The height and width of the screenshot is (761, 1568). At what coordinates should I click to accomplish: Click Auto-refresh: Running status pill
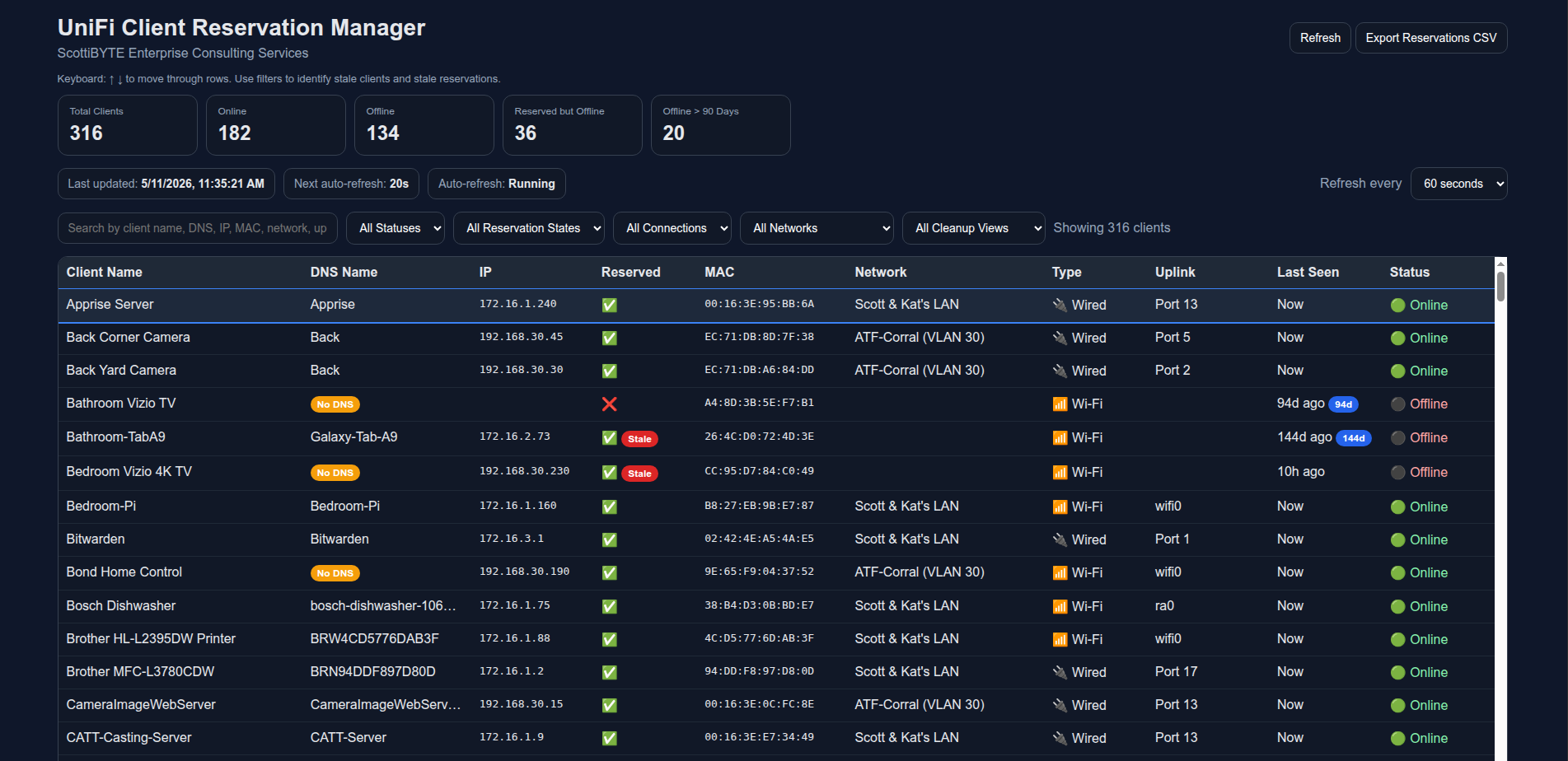(x=497, y=184)
